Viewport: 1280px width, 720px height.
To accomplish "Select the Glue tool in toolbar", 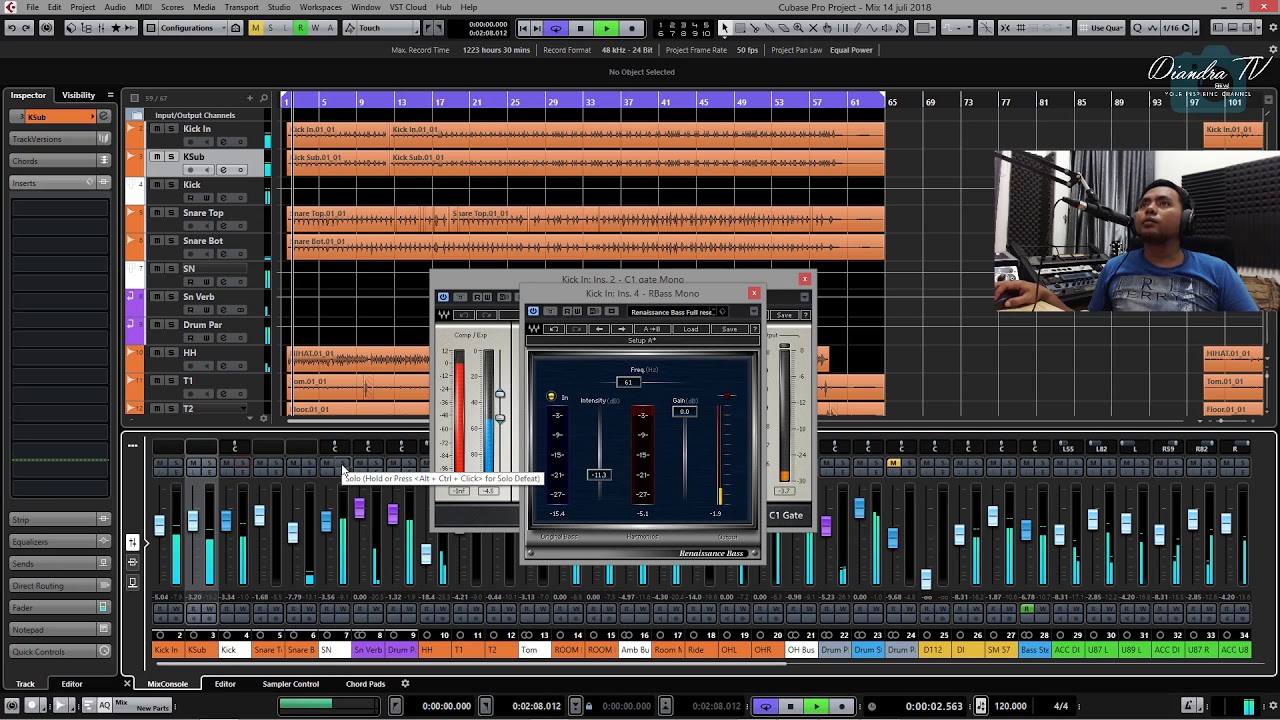I will point(770,28).
